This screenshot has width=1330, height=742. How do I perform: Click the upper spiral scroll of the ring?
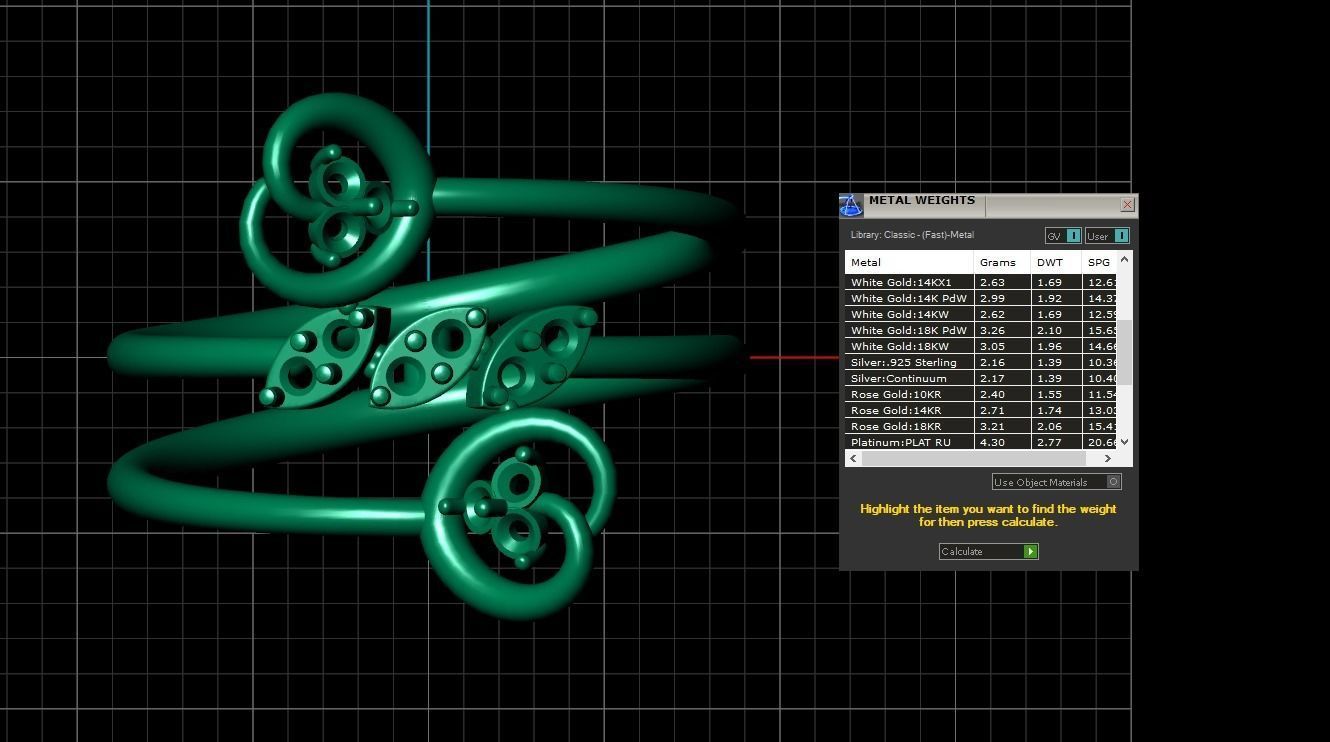pyautogui.click(x=337, y=198)
